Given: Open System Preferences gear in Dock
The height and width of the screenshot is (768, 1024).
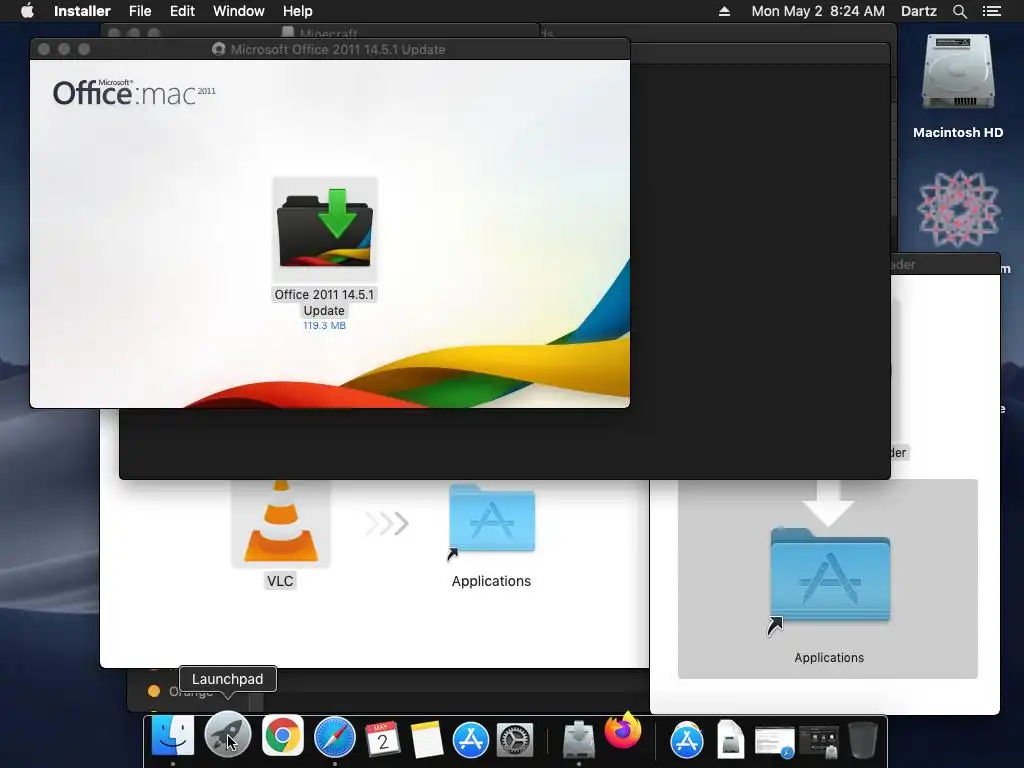Looking at the screenshot, I should point(515,741).
